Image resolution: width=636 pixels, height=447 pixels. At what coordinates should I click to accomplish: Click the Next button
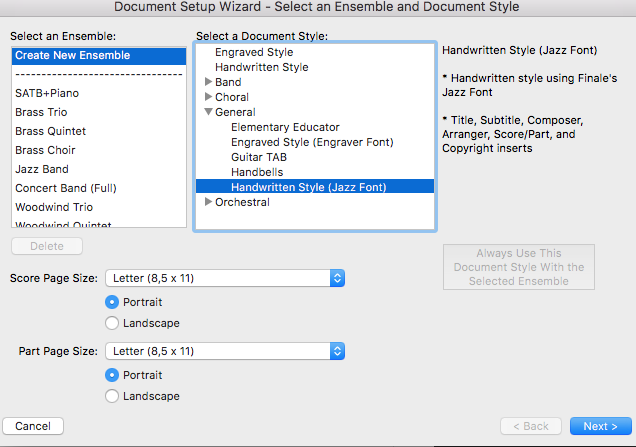[x=600, y=426]
